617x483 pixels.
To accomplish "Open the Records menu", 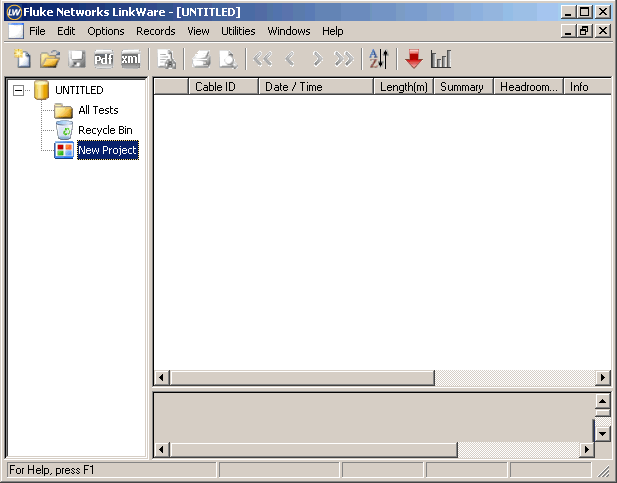I will tap(155, 31).
